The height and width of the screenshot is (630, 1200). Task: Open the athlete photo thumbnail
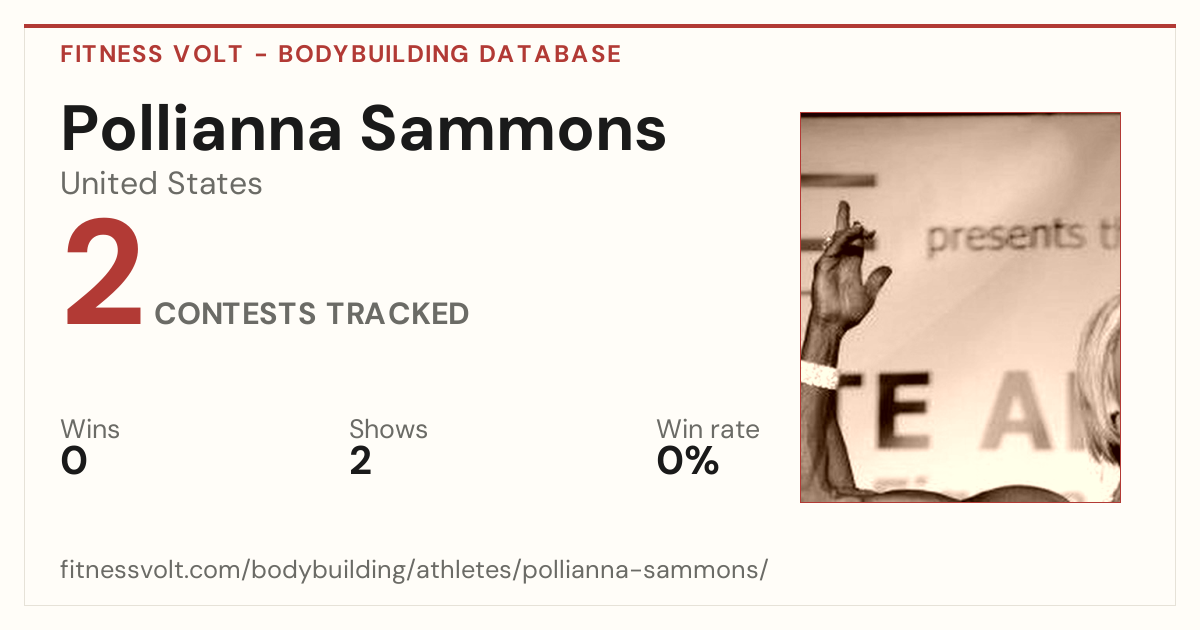(960, 307)
